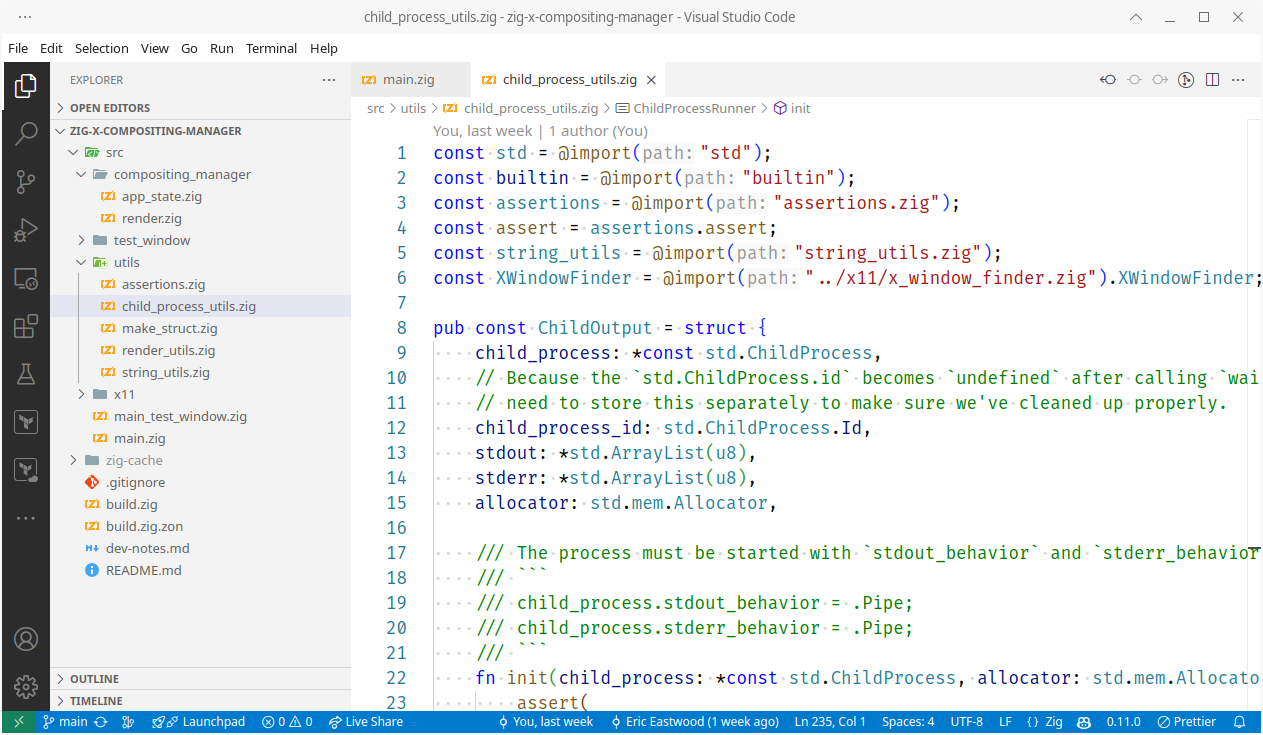
Task: Open notifications bell in status bar
Action: (x=1240, y=722)
